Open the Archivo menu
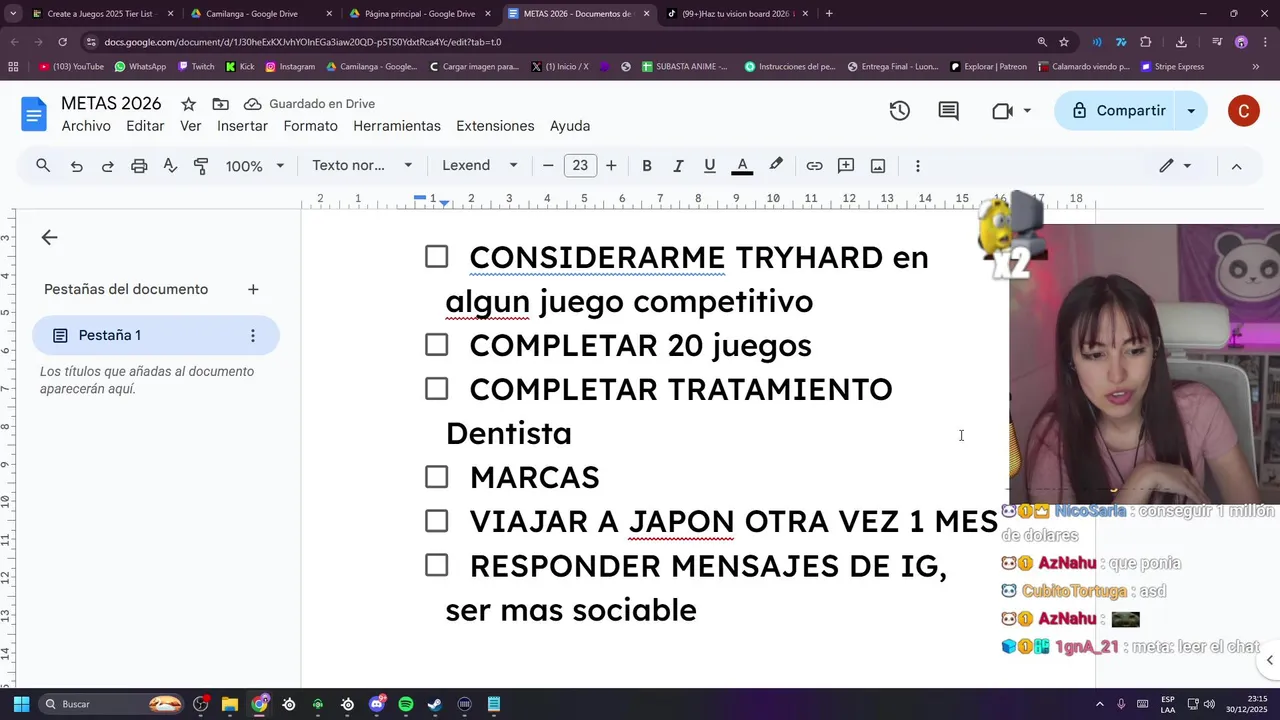1280x720 pixels. click(x=86, y=126)
